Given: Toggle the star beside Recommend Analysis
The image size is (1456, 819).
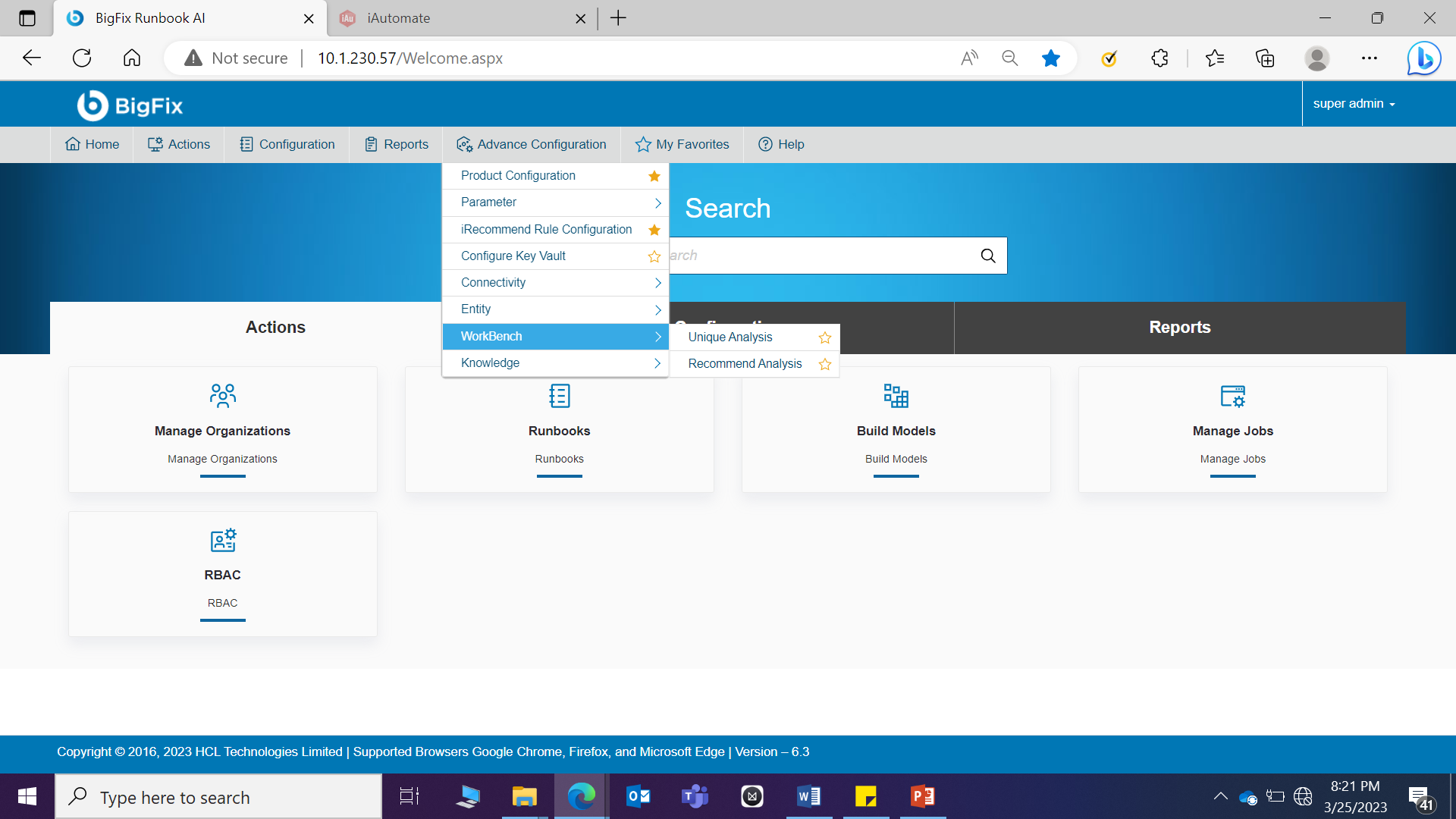Looking at the screenshot, I should tap(825, 364).
